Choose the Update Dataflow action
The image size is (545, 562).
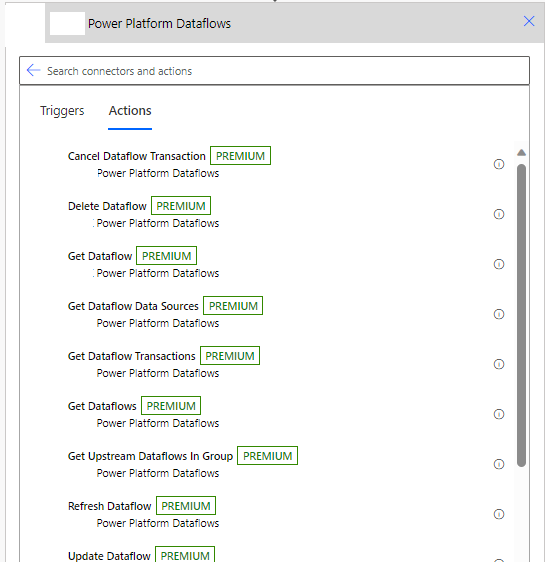[109, 556]
